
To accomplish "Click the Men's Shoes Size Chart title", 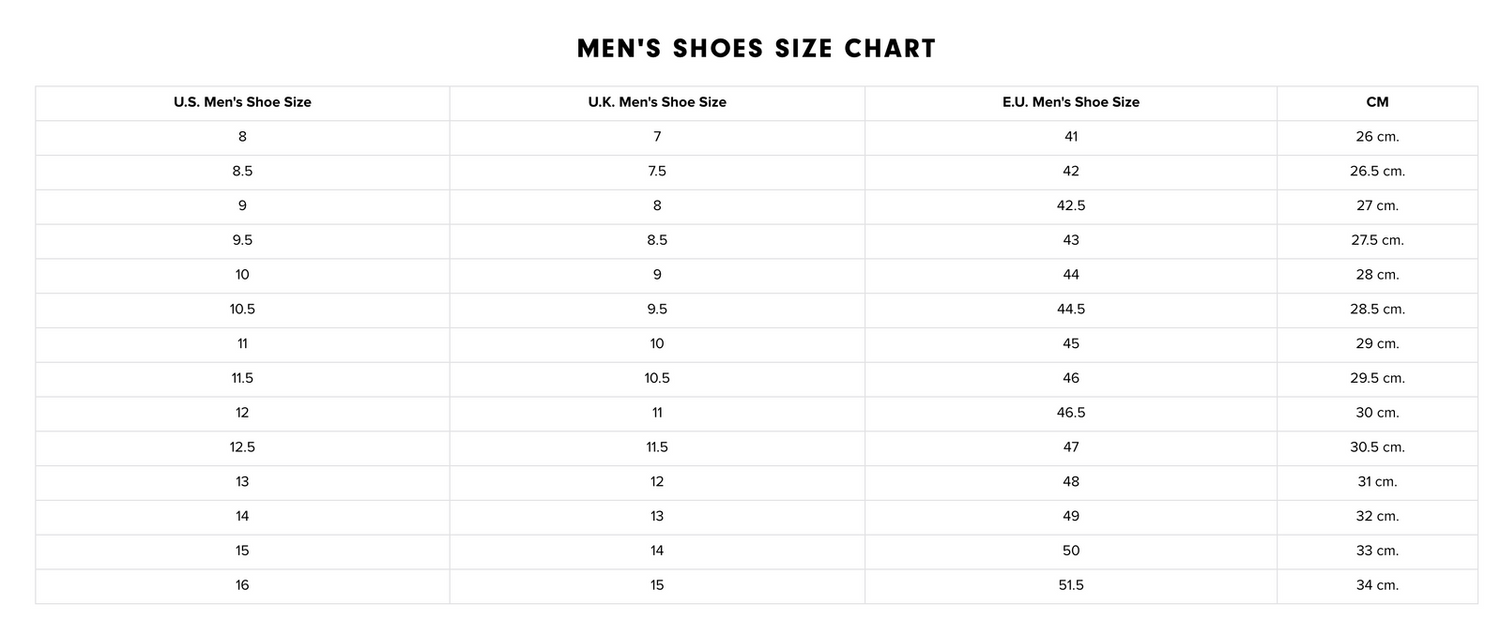I will click(756, 49).
